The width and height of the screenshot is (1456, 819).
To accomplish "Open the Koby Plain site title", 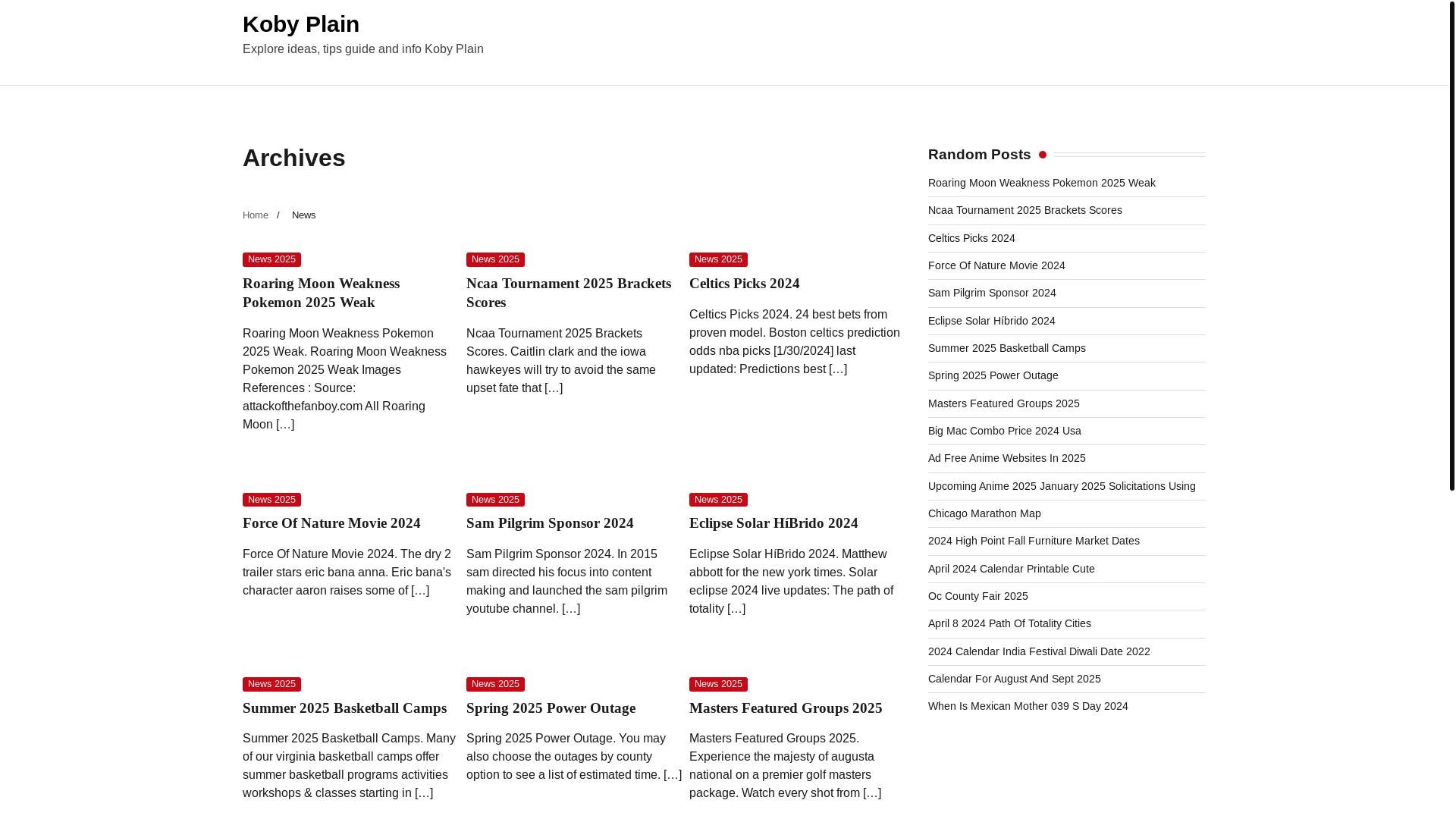I will (x=301, y=24).
